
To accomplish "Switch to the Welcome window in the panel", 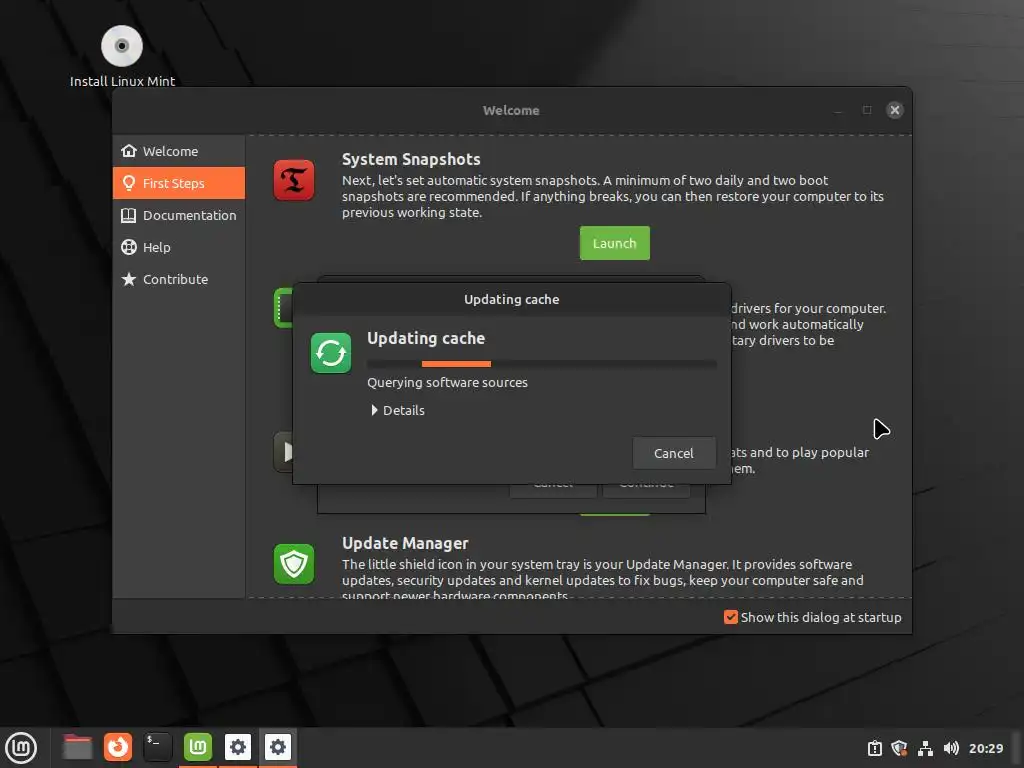I will pos(198,747).
